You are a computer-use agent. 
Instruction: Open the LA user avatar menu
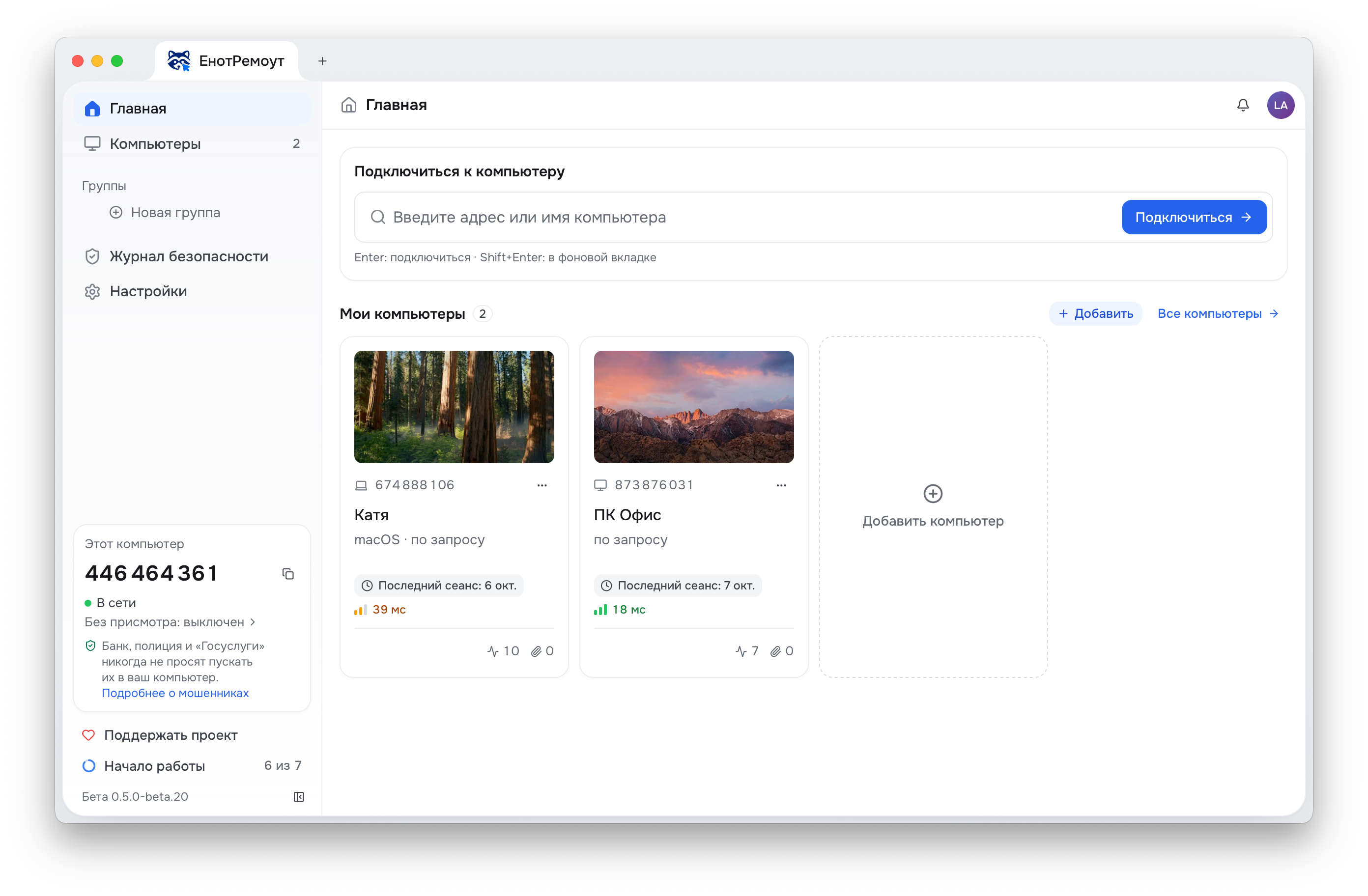tap(1281, 105)
